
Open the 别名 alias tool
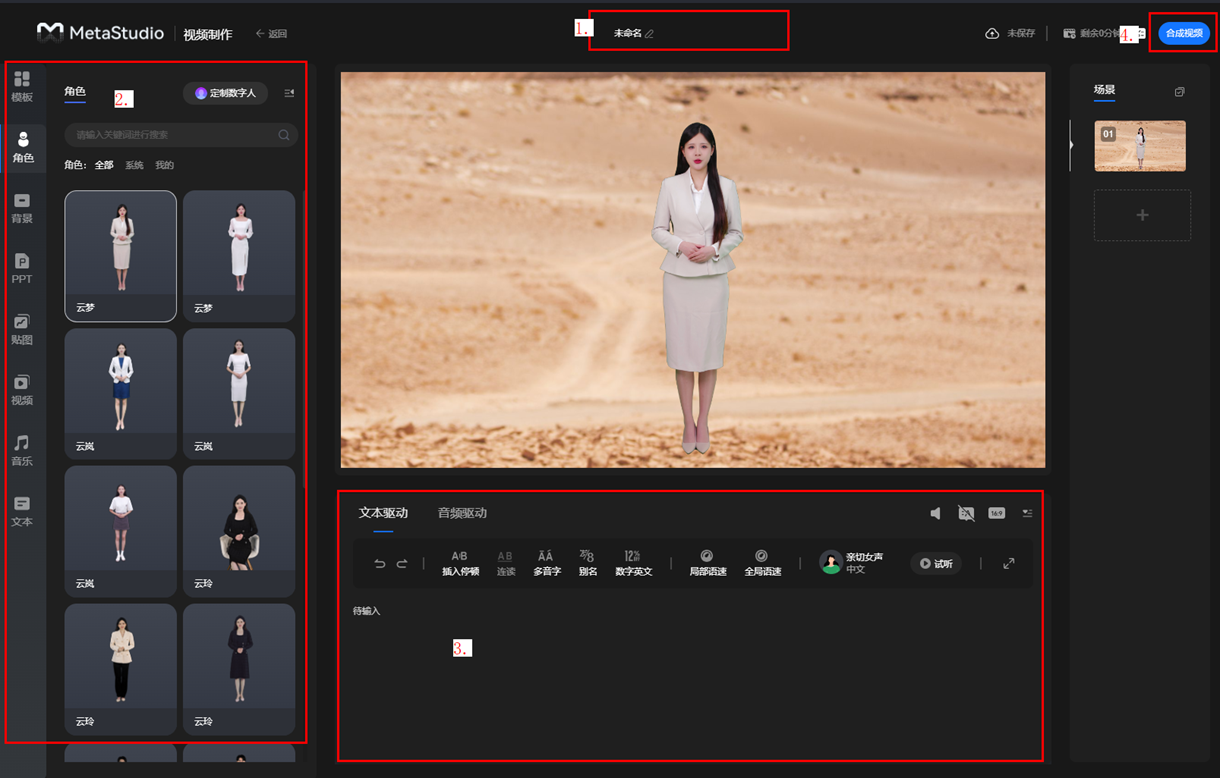[587, 563]
